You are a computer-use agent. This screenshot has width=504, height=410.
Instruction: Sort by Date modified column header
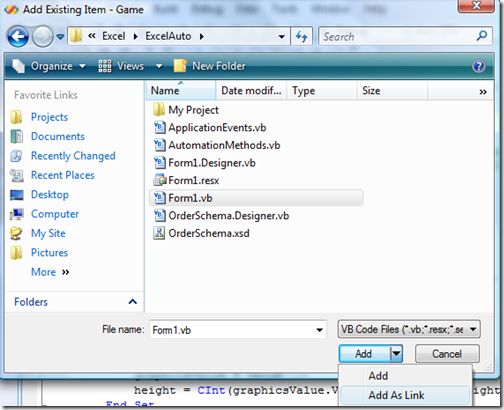[x=251, y=90]
